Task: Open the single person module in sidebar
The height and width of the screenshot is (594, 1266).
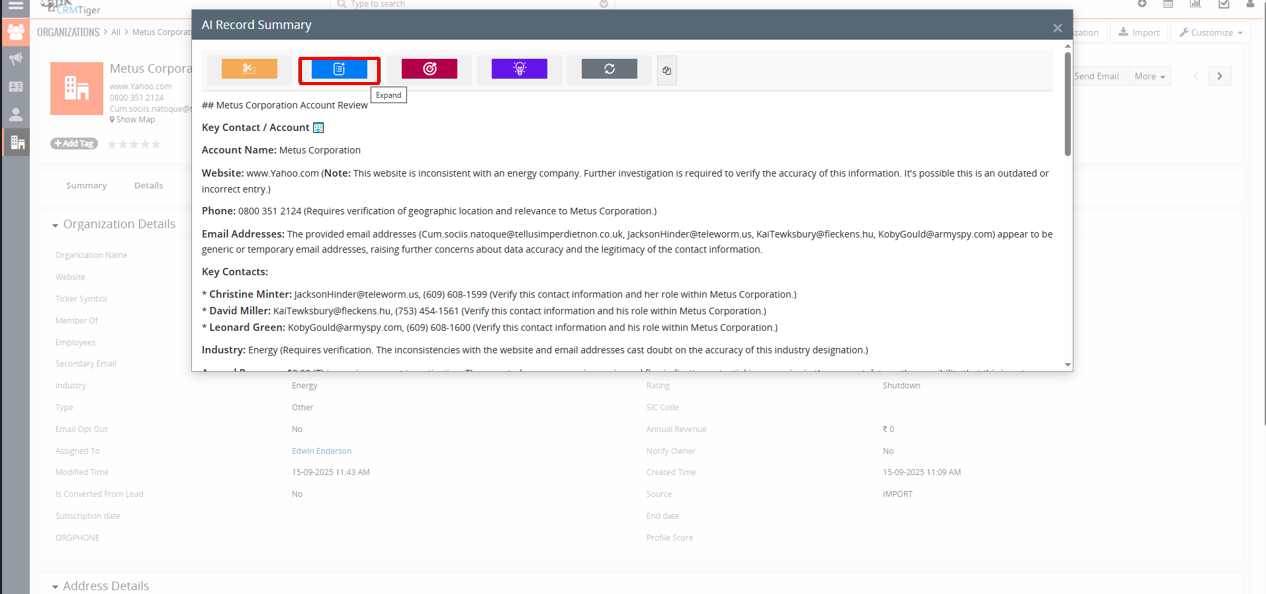Action: 15,115
